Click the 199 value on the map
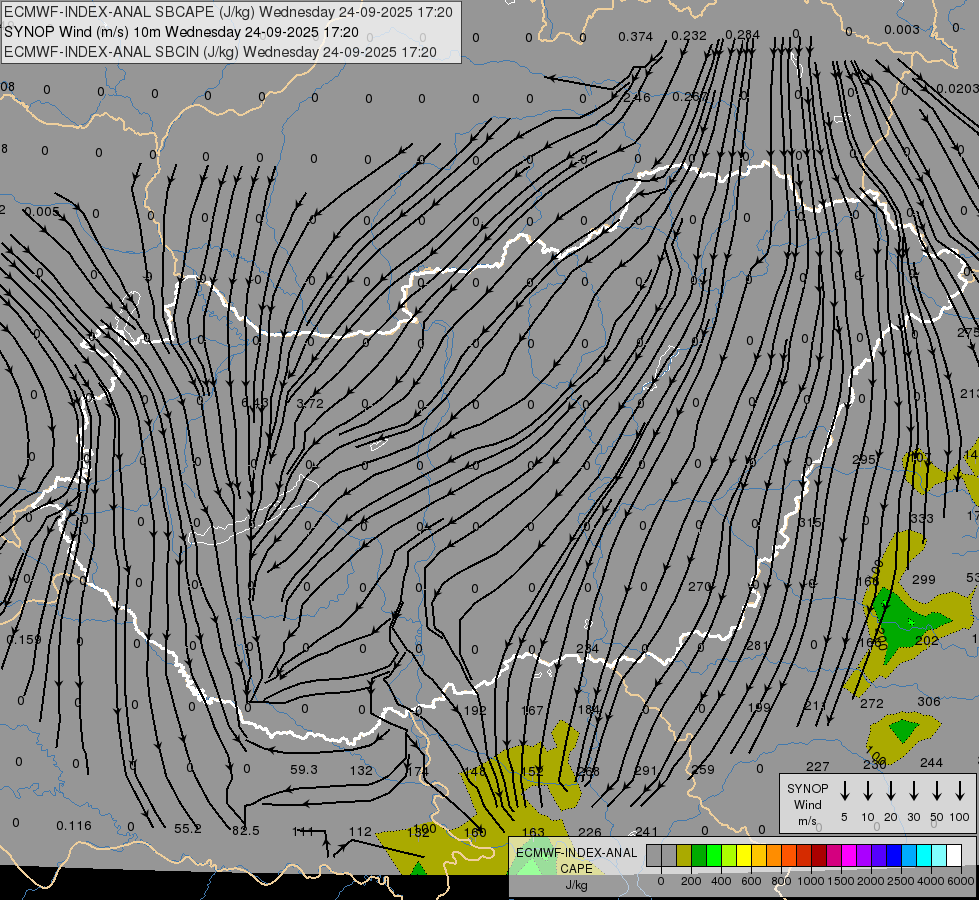Image resolution: width=979 pixels, height=900 pixels. point(759,707)
